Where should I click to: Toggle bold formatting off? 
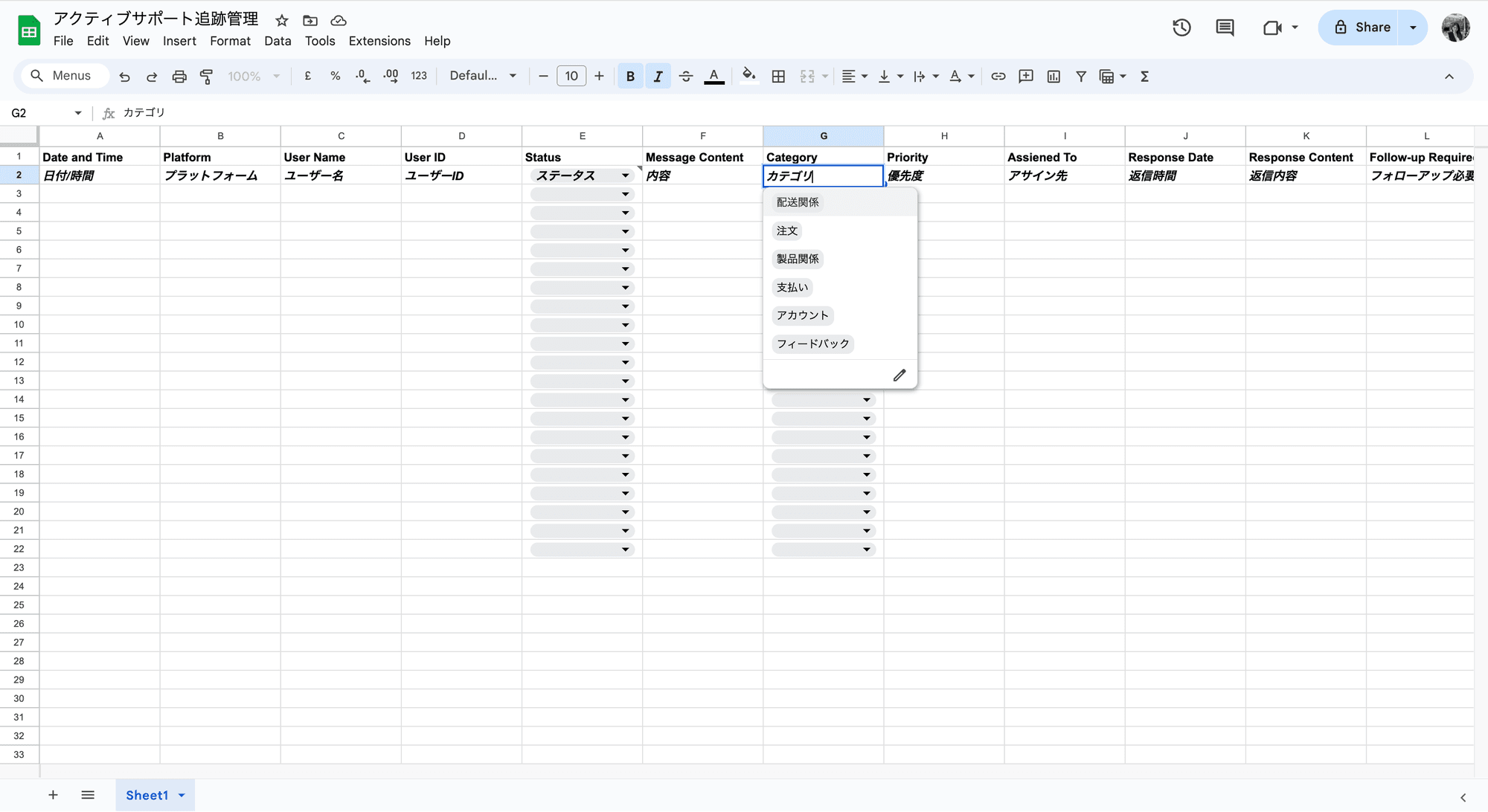(x=630, y=77)
